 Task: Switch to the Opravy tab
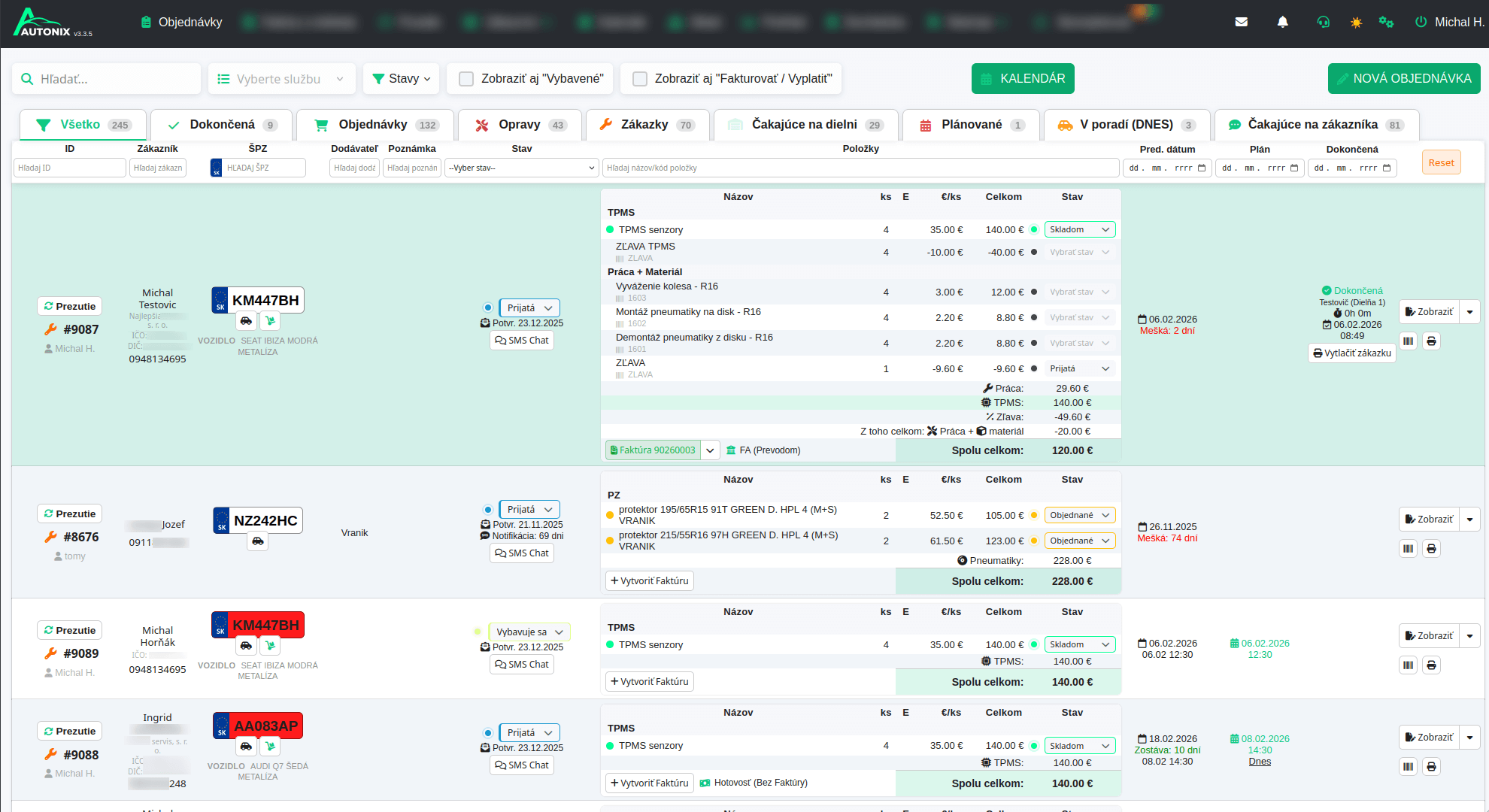520,125
